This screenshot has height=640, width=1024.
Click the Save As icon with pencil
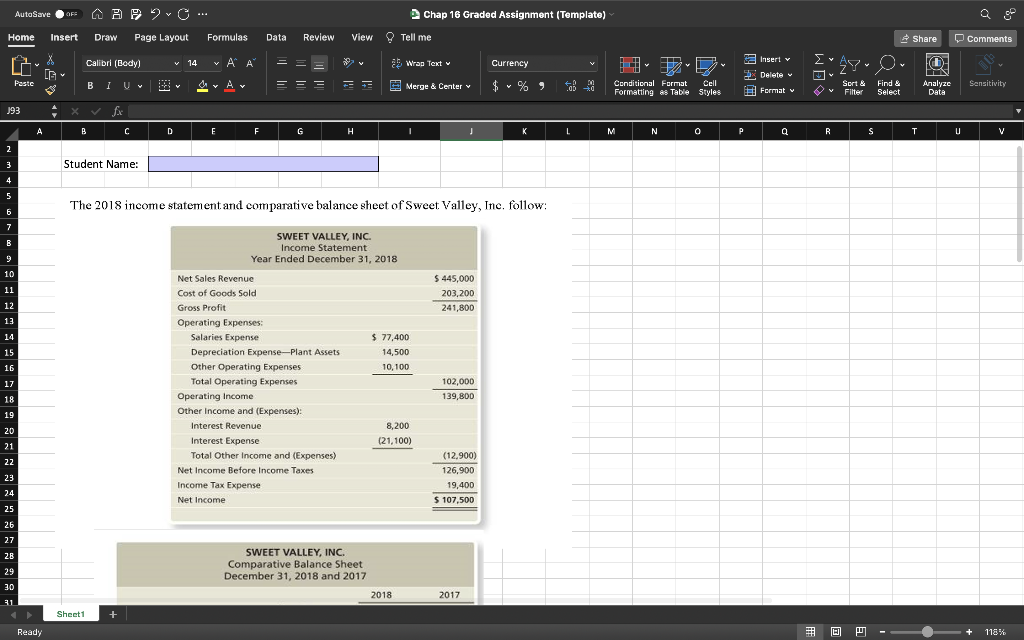136,14
